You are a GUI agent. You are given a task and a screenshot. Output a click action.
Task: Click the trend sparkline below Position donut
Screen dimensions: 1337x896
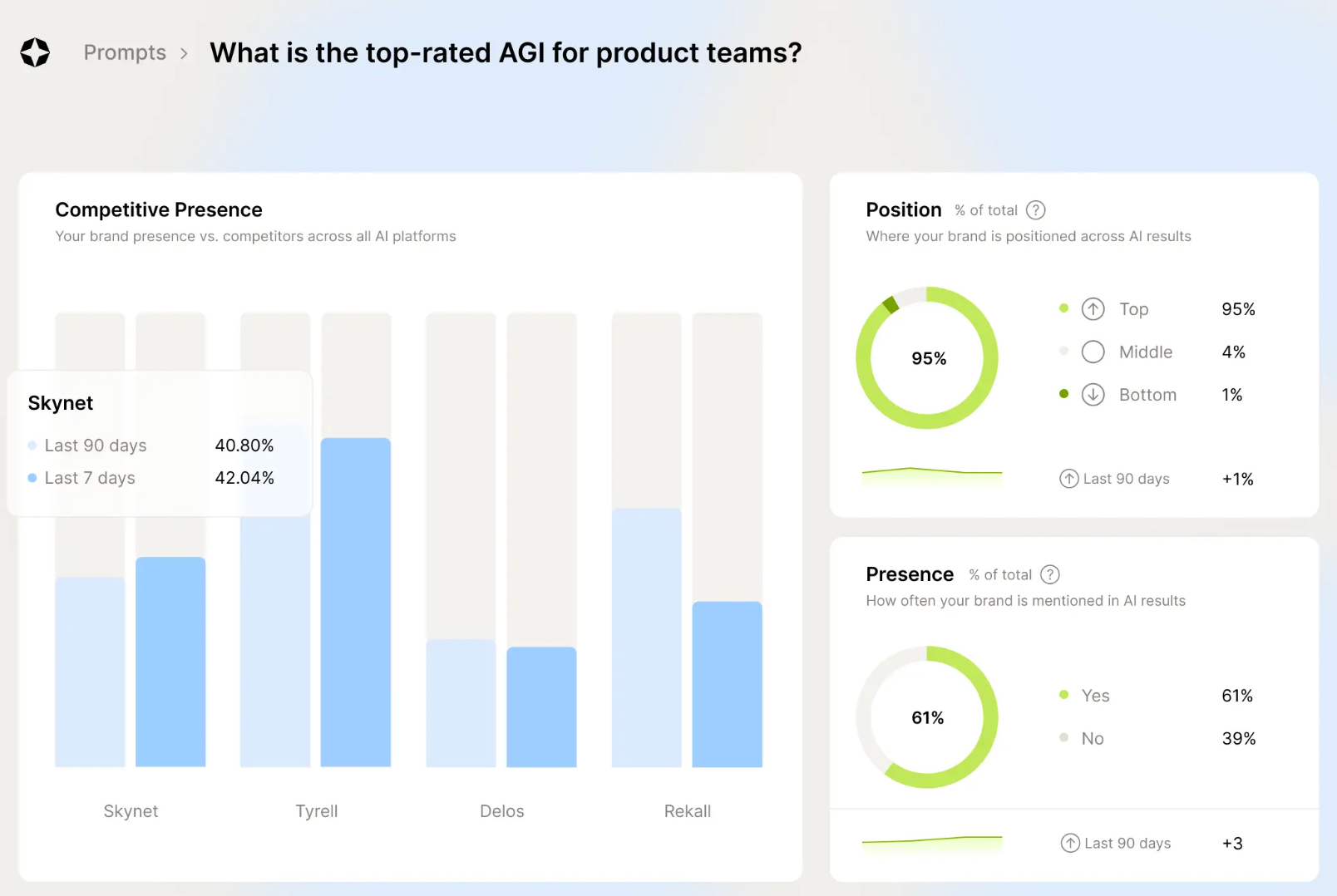coord(931,471)
